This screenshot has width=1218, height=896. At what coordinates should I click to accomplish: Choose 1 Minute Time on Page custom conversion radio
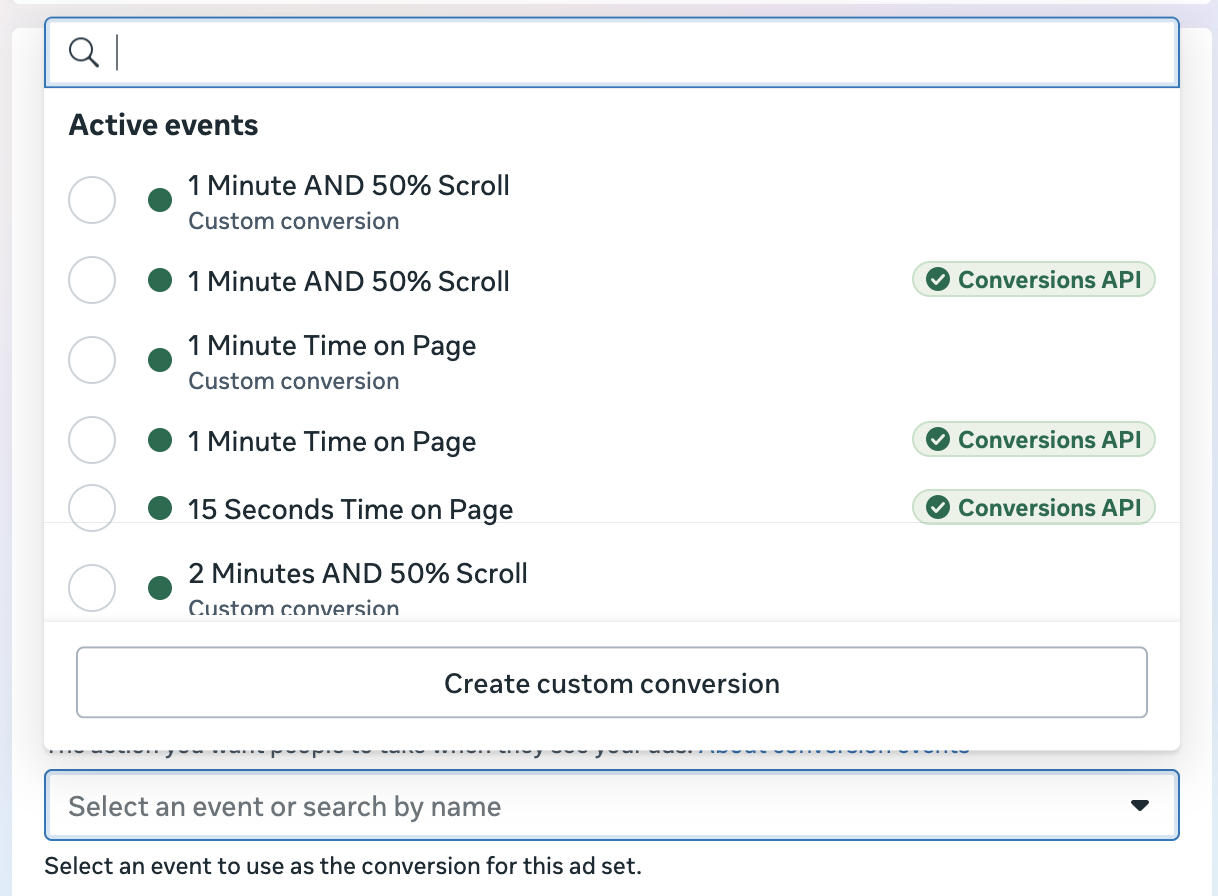(92, 360)
